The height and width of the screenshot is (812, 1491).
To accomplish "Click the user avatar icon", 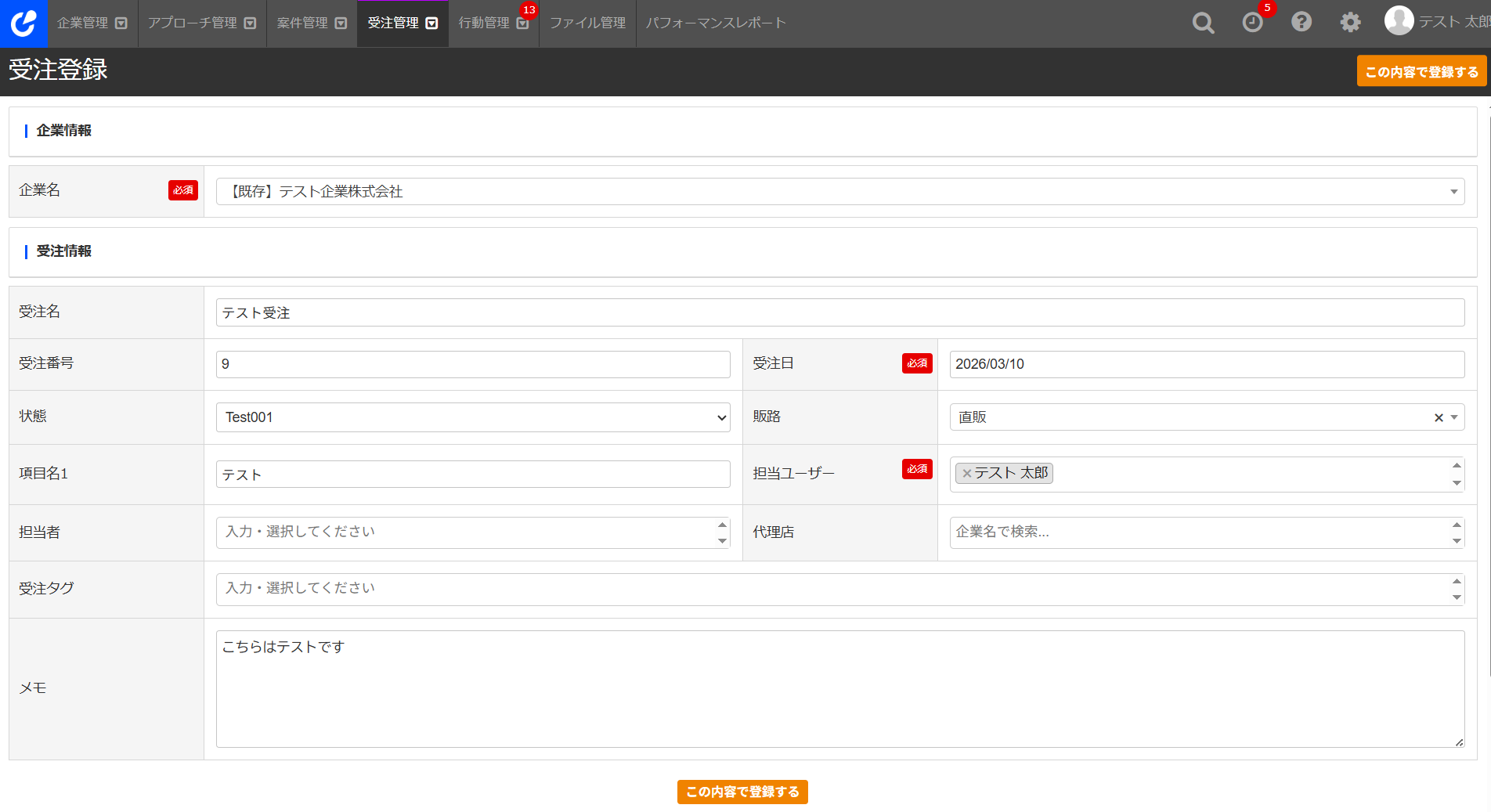I will pos(1399,20).
